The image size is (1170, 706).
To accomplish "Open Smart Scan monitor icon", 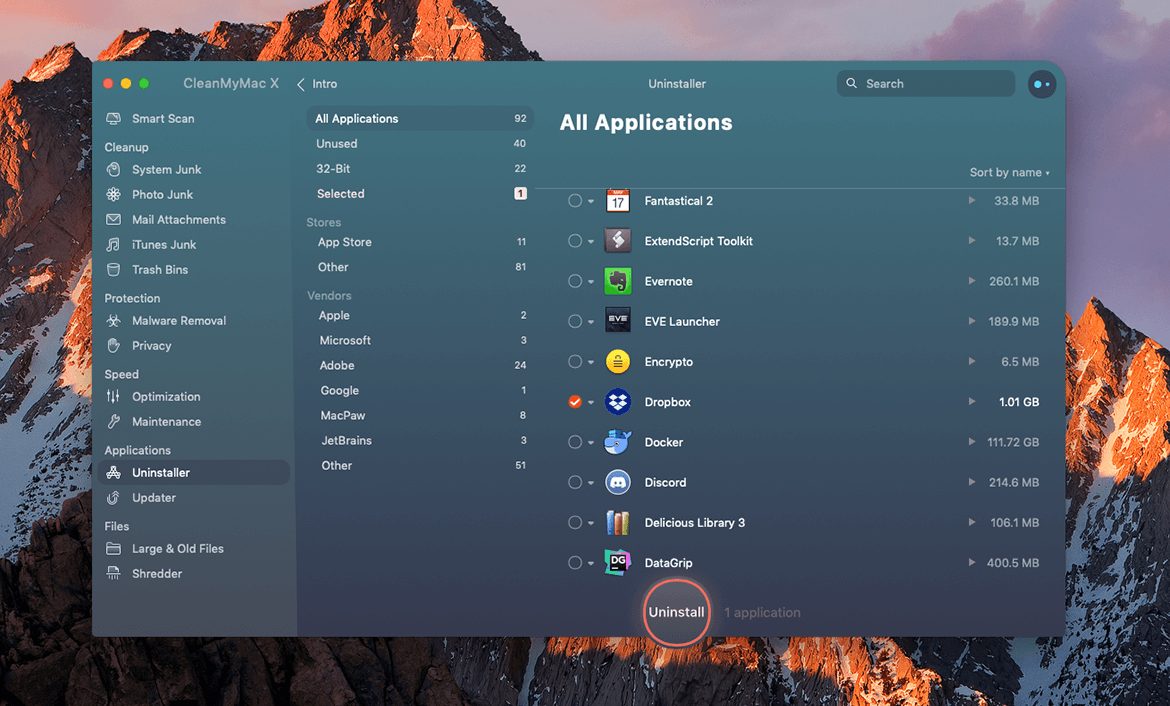I will point(113,119).
